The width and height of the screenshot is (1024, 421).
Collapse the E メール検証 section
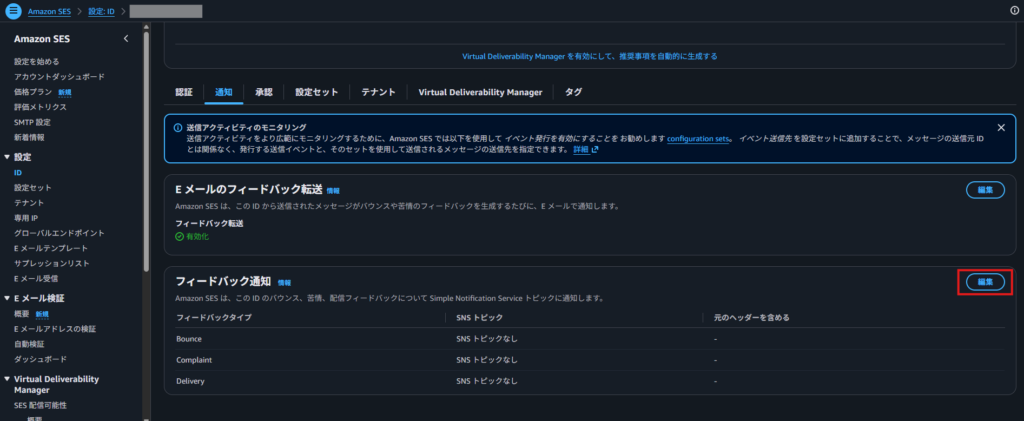pos(7,298)
